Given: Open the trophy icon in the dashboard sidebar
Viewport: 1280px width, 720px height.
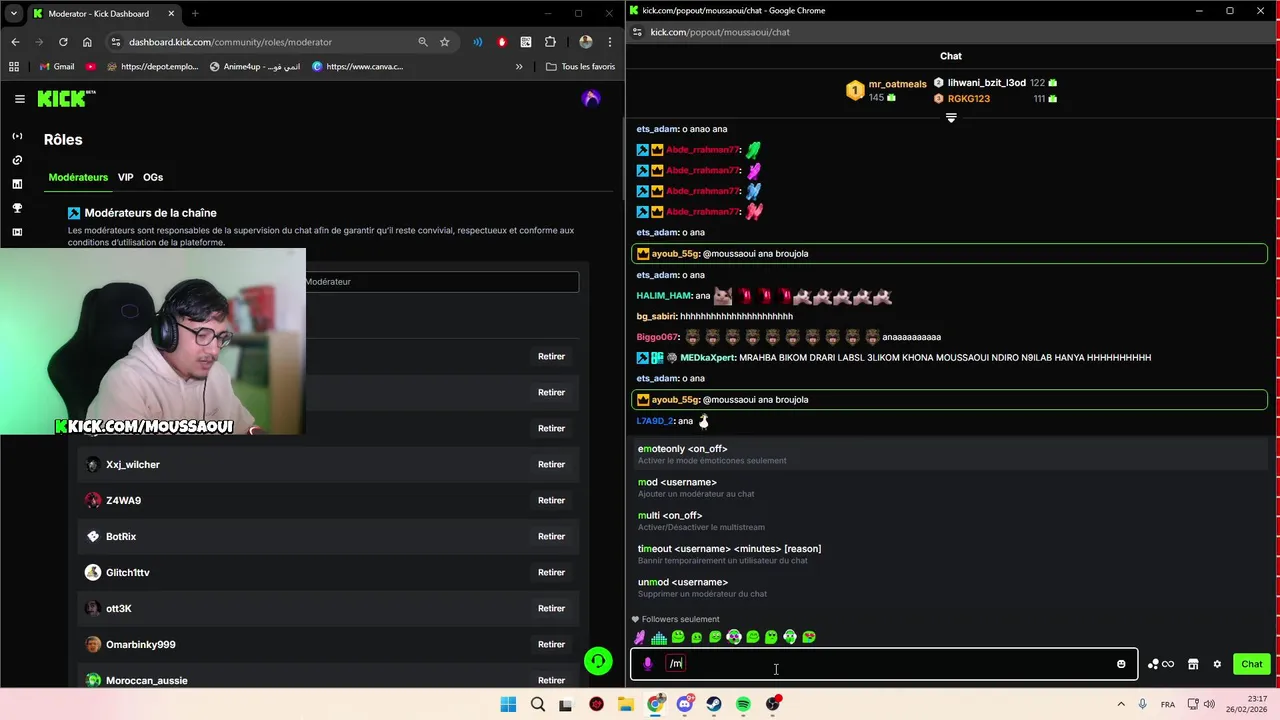Looking at the screenshot, I should click(x=17, y=208).
